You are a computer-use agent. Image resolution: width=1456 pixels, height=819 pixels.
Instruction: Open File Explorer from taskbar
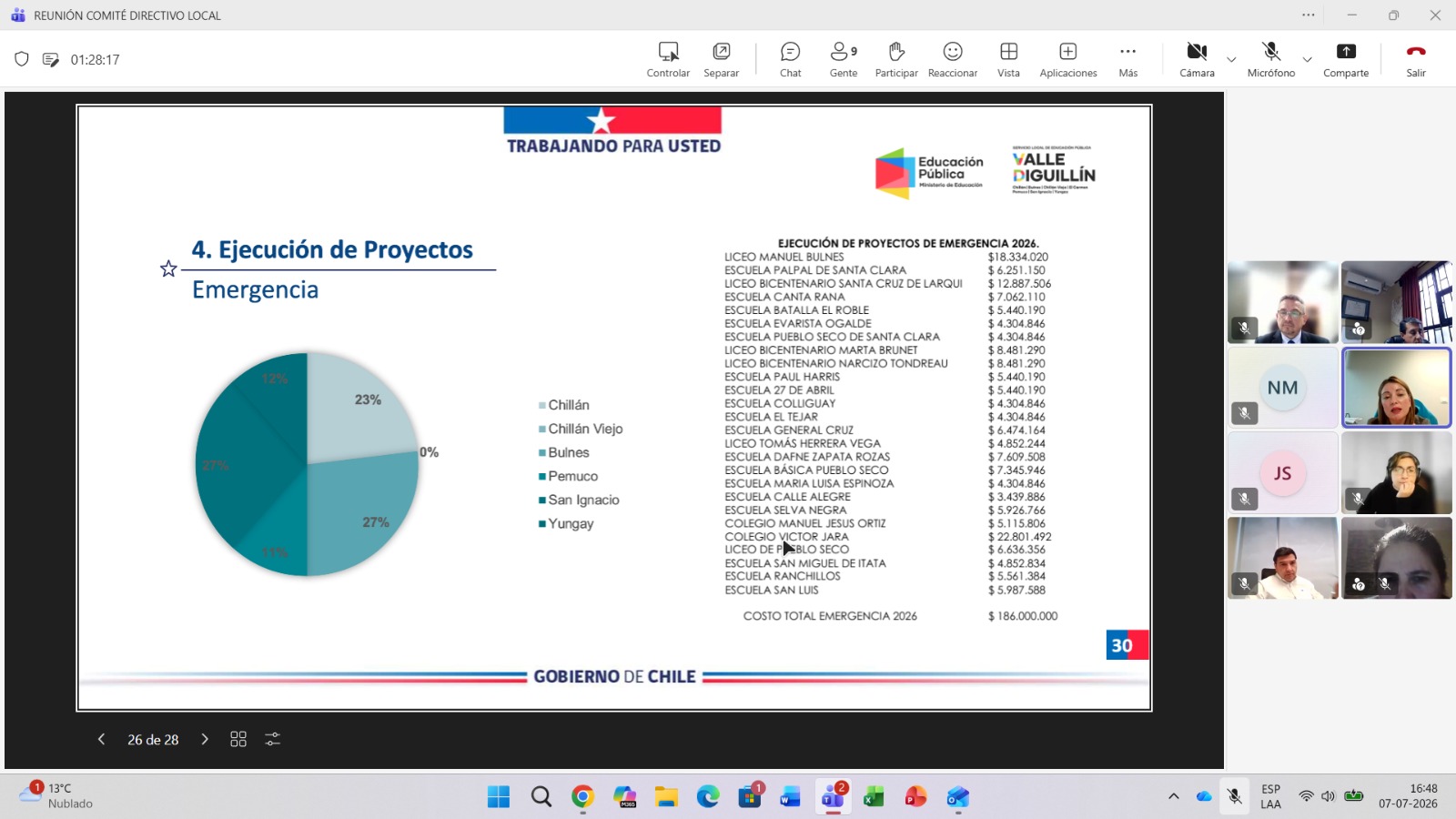point(666,797)
